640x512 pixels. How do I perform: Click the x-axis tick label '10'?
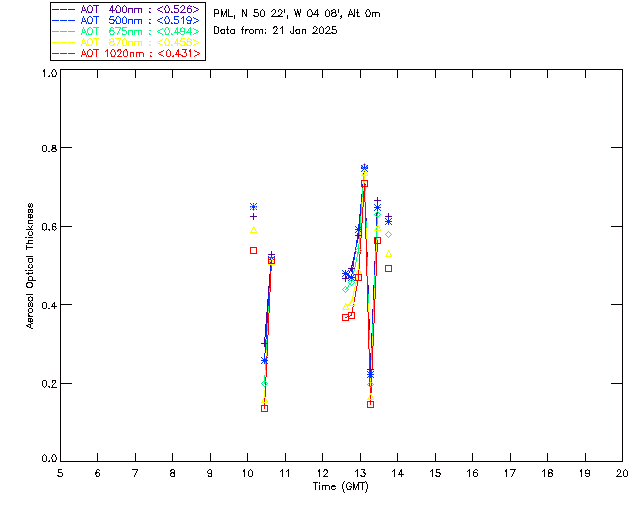pos(247,473)
